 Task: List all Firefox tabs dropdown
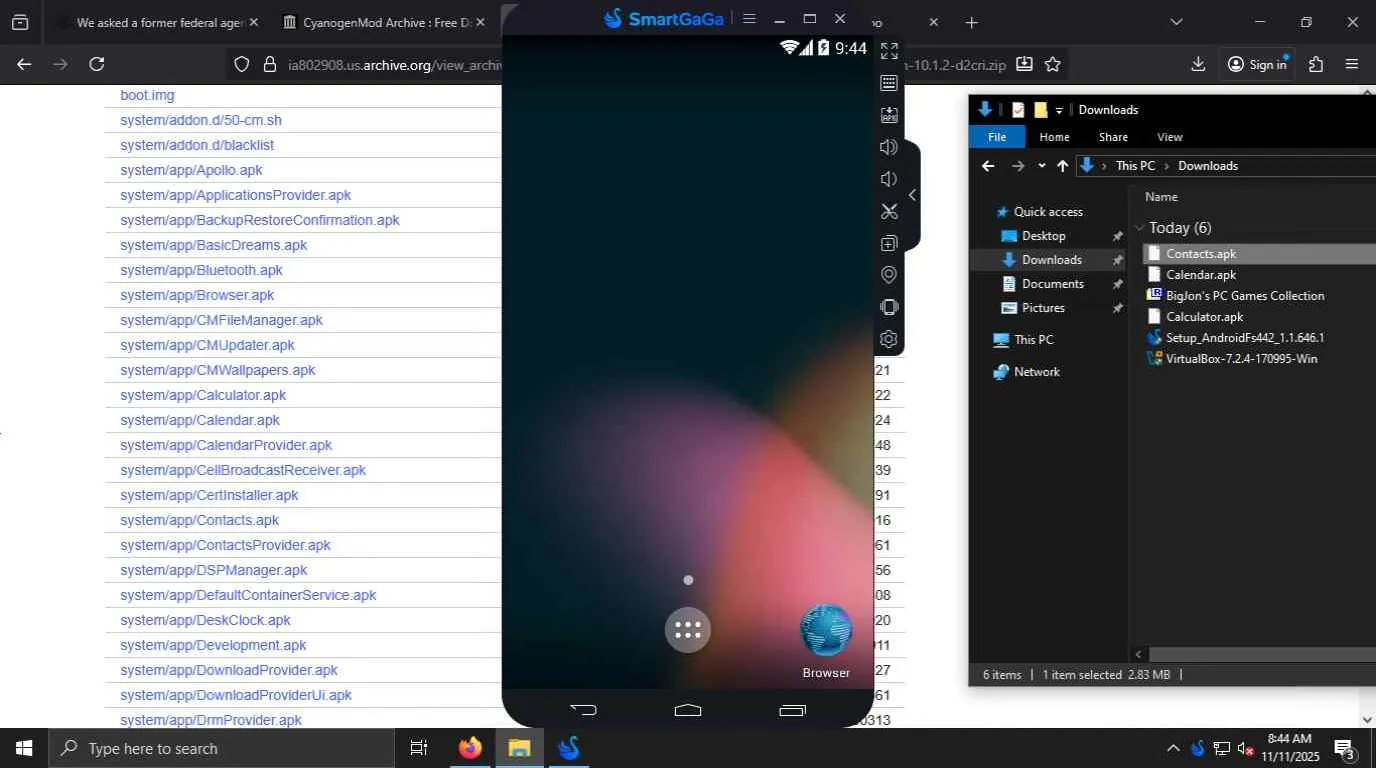point(1176,22)
